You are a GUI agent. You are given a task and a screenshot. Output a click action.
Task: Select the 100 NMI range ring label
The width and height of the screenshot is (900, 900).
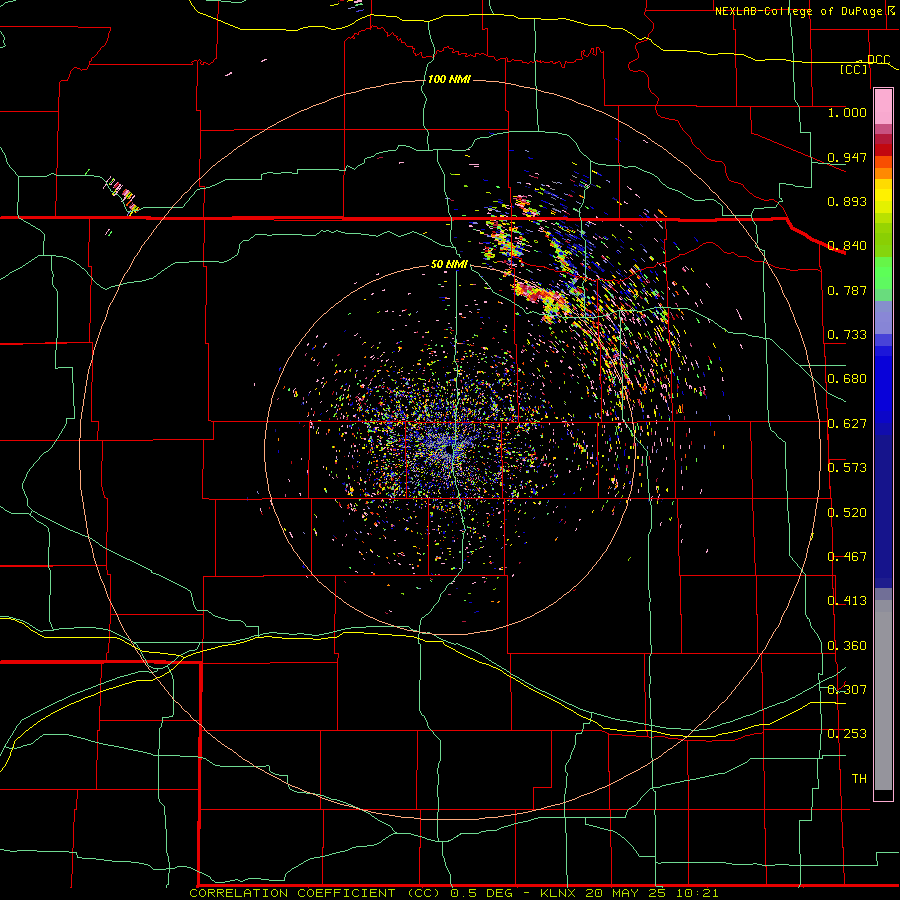449,79
